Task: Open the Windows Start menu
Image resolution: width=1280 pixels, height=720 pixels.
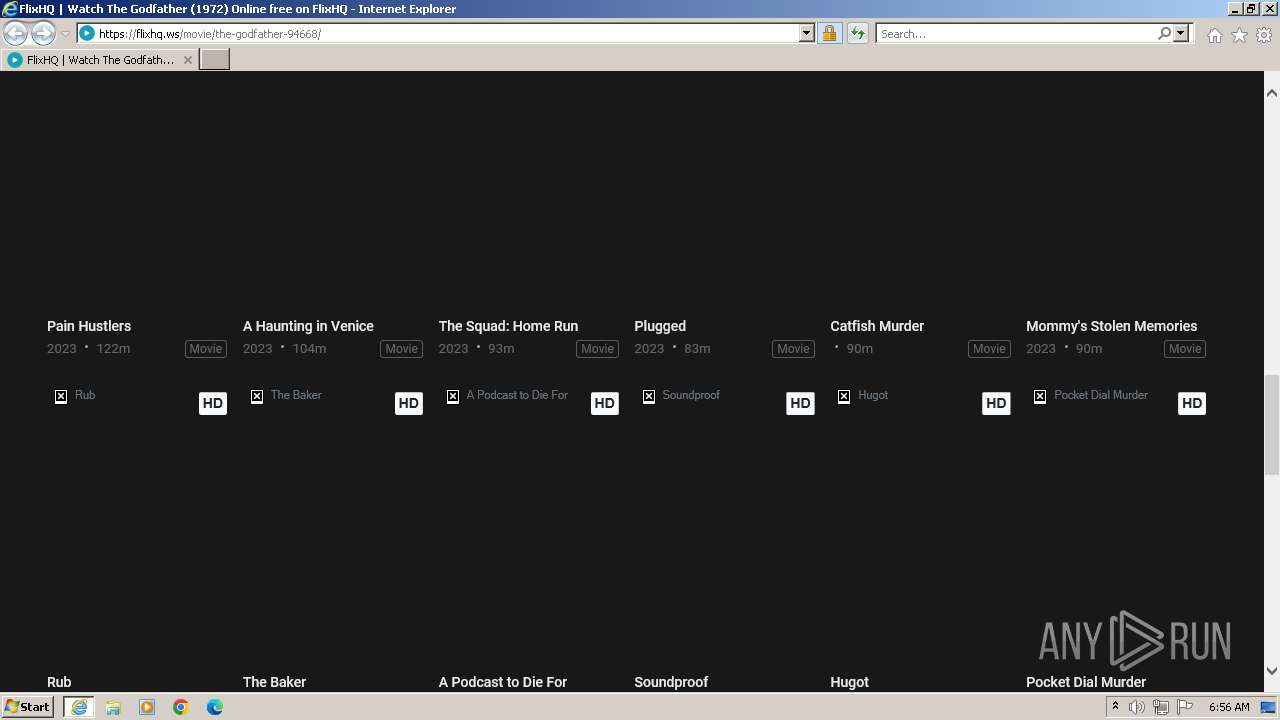Action: (28, 706)
